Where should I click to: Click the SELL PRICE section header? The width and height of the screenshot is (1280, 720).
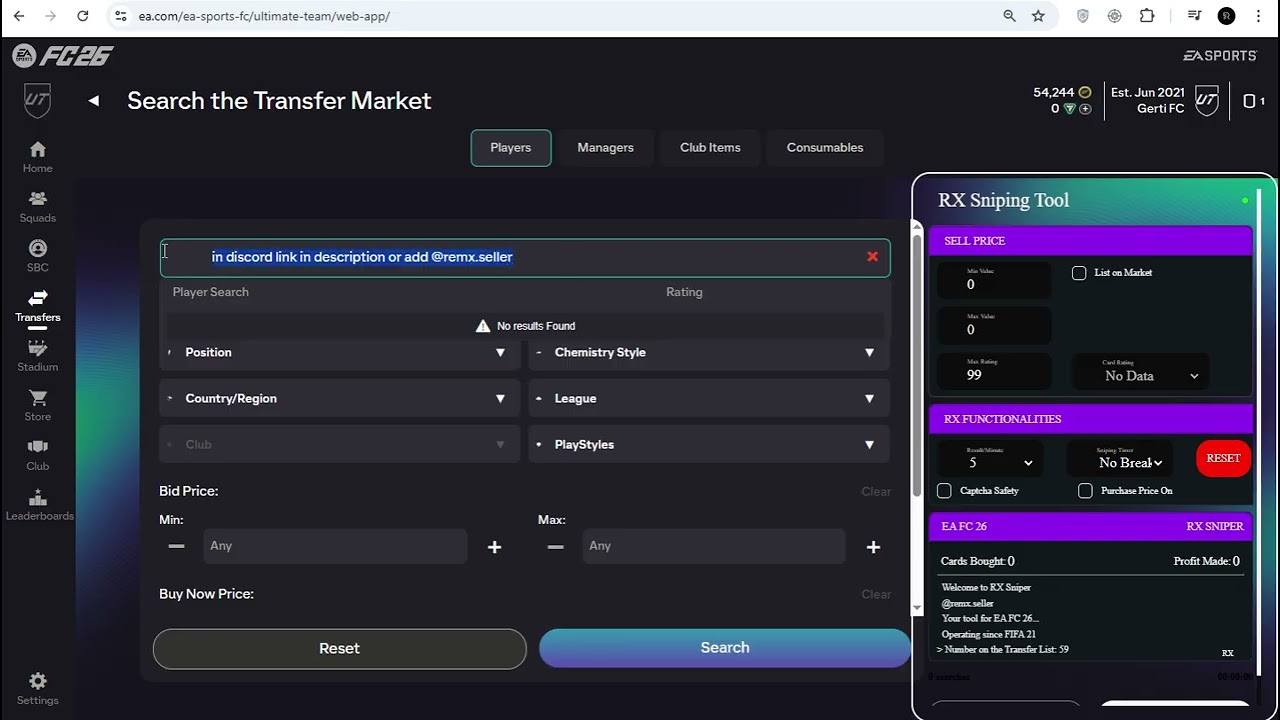tap(1090, 241)
